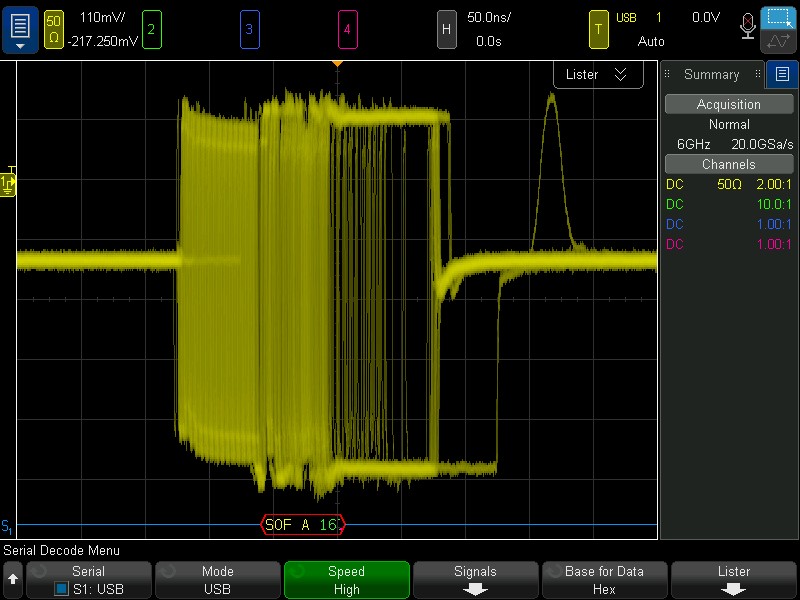This screenshot has height=600, width=800.
Task: Select the channel 1 50 ohm indicator
Action: click(x=54, y=30)
